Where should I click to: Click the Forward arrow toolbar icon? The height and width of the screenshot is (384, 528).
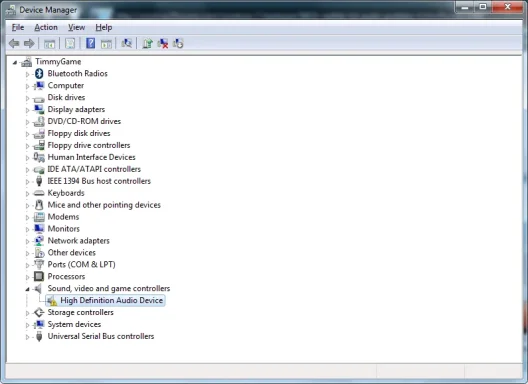(29, 43)
